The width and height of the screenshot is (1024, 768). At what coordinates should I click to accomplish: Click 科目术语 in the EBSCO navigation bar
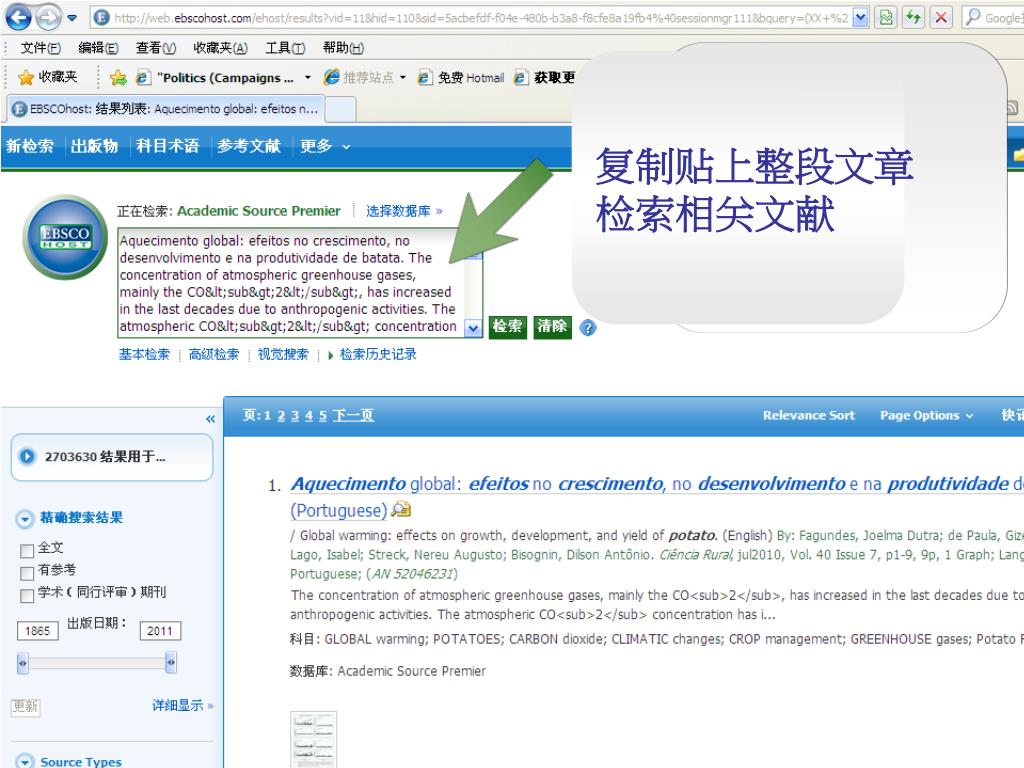[x=168, y=146]
